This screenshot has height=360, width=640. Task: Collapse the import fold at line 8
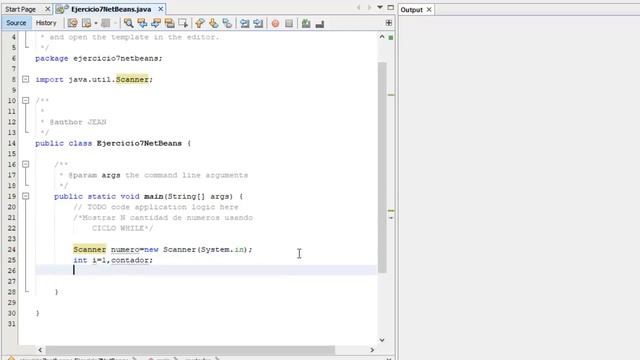click(x=25, y=79)
